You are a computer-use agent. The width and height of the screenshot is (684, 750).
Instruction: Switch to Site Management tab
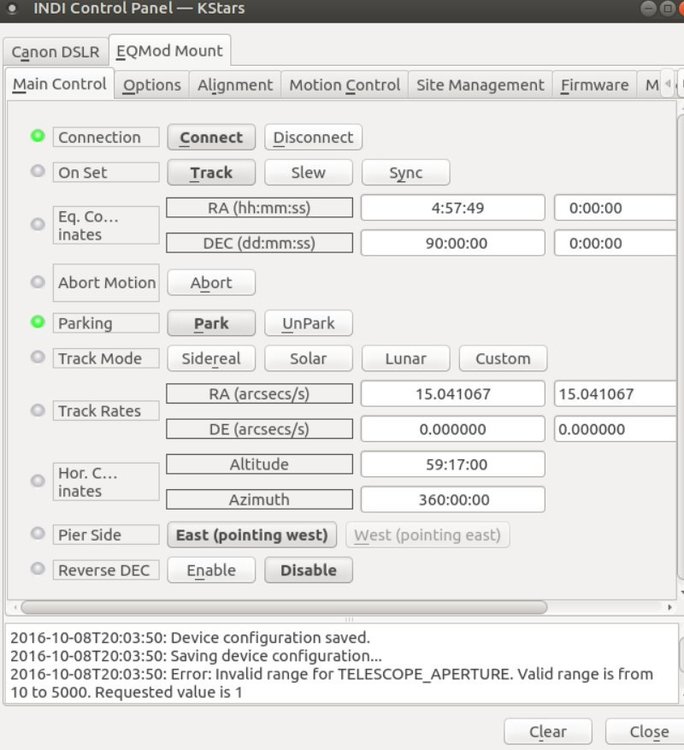tap(480, 85)
